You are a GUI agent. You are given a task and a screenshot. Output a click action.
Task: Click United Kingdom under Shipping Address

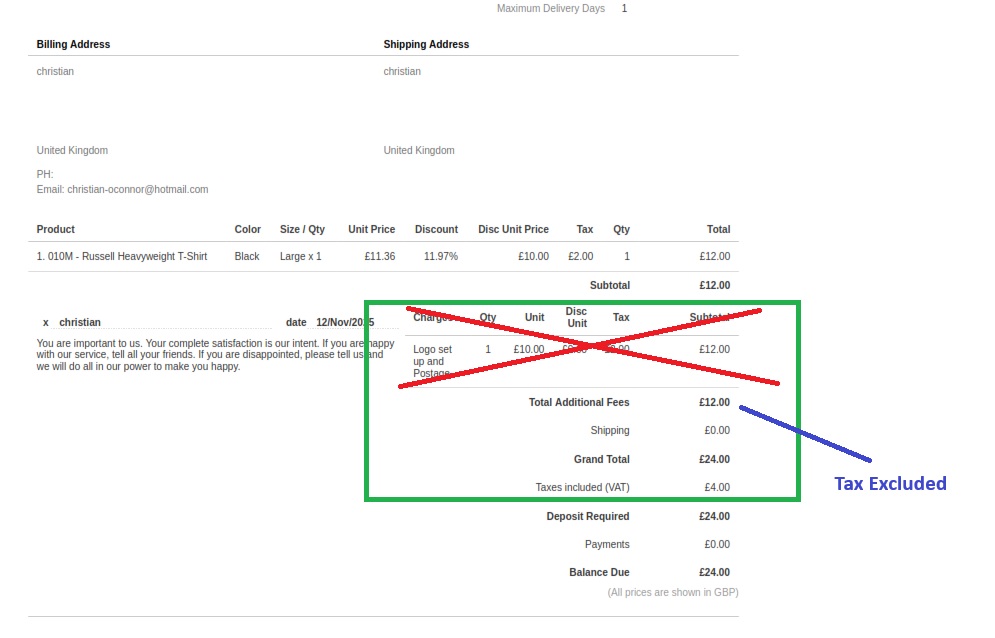[418, 150]
